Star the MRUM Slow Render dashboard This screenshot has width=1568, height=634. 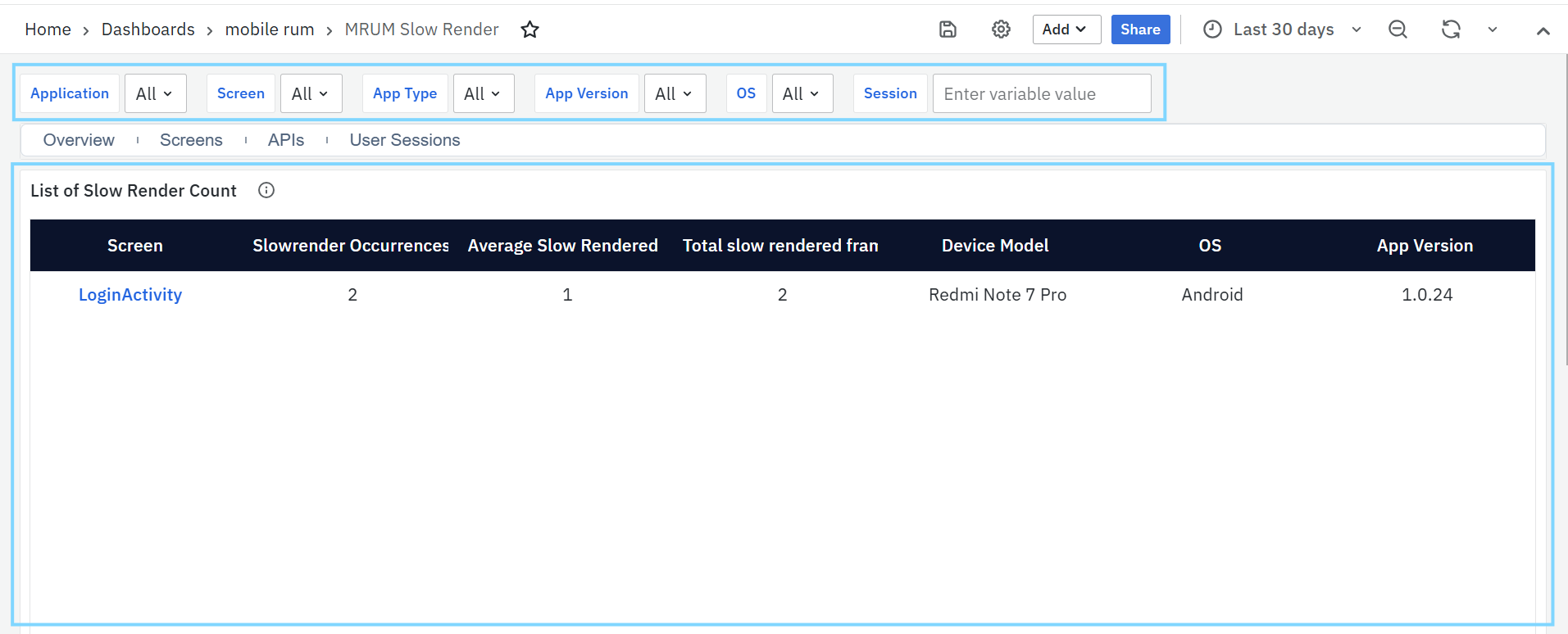530,29
